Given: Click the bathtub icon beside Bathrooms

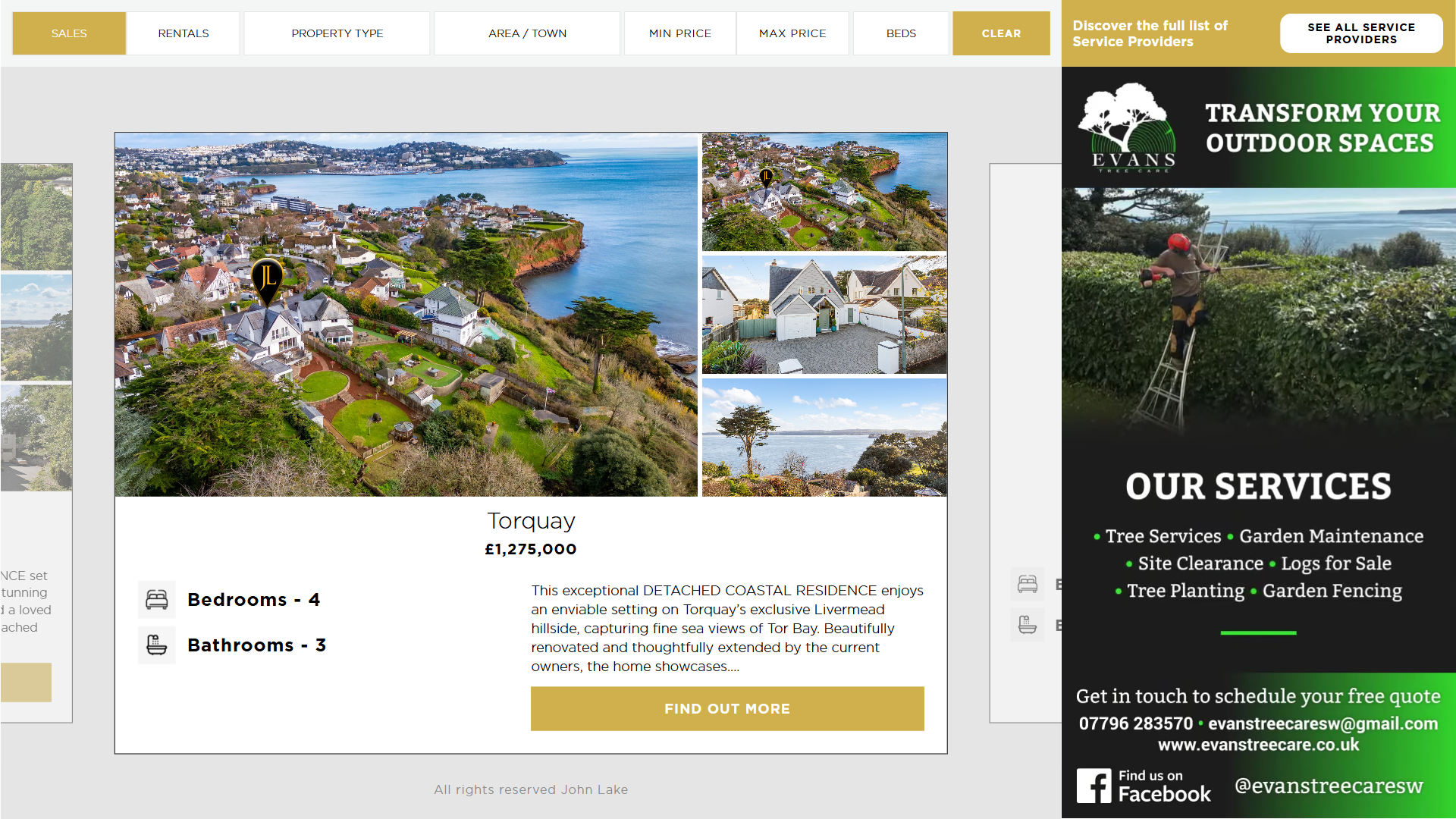Looking at the screenshot, I should click(157, 645).
